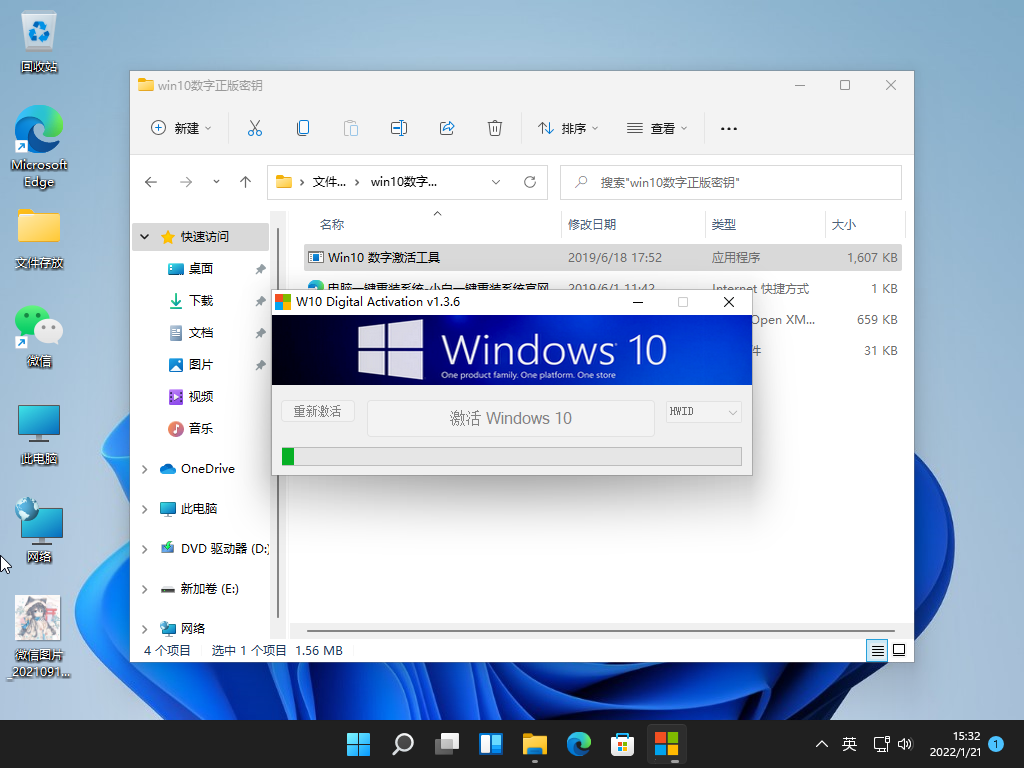
Task: Click the 激活 Windows 10 button
Action: point(510,418)
